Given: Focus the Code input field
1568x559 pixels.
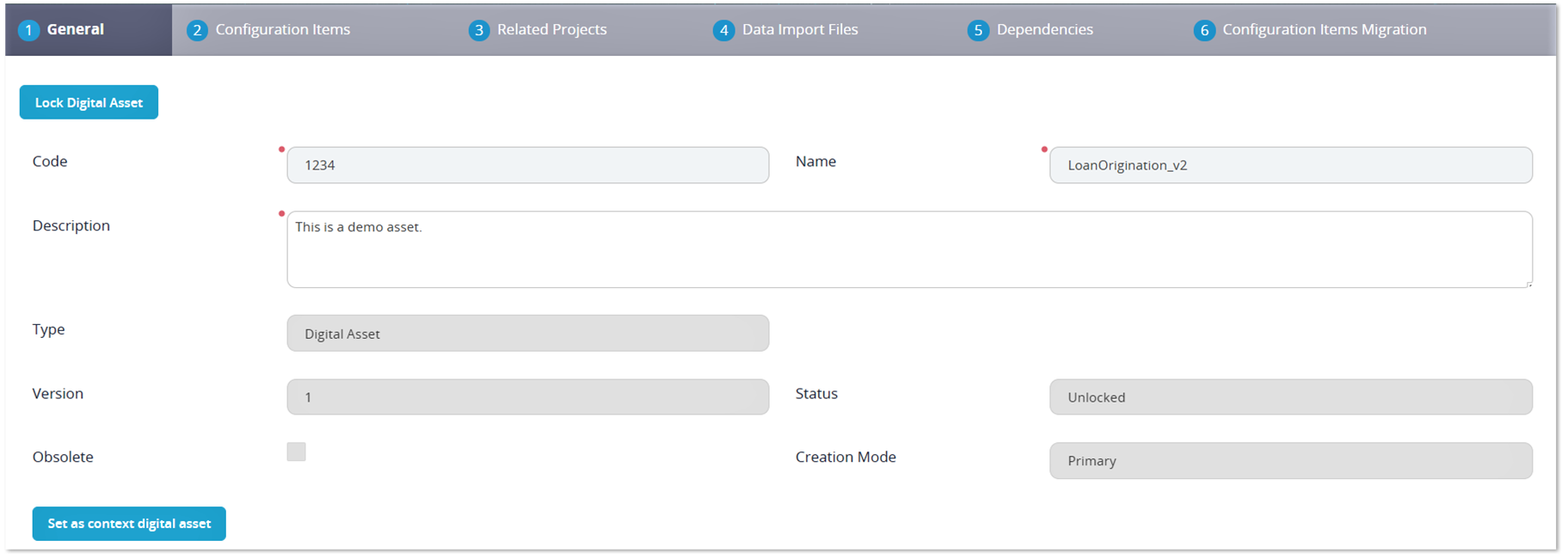Looking at the screenshot, I should click(527, 165).
